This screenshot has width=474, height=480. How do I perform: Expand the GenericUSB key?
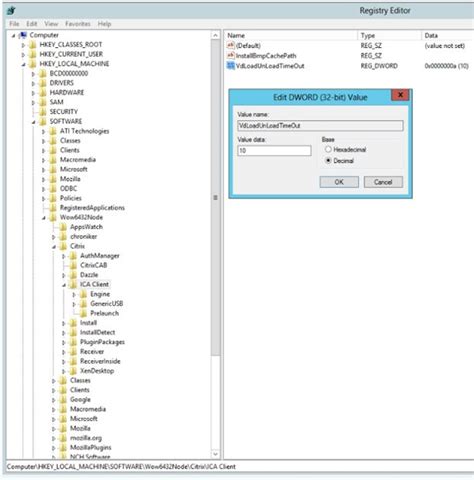coord(74,304)
